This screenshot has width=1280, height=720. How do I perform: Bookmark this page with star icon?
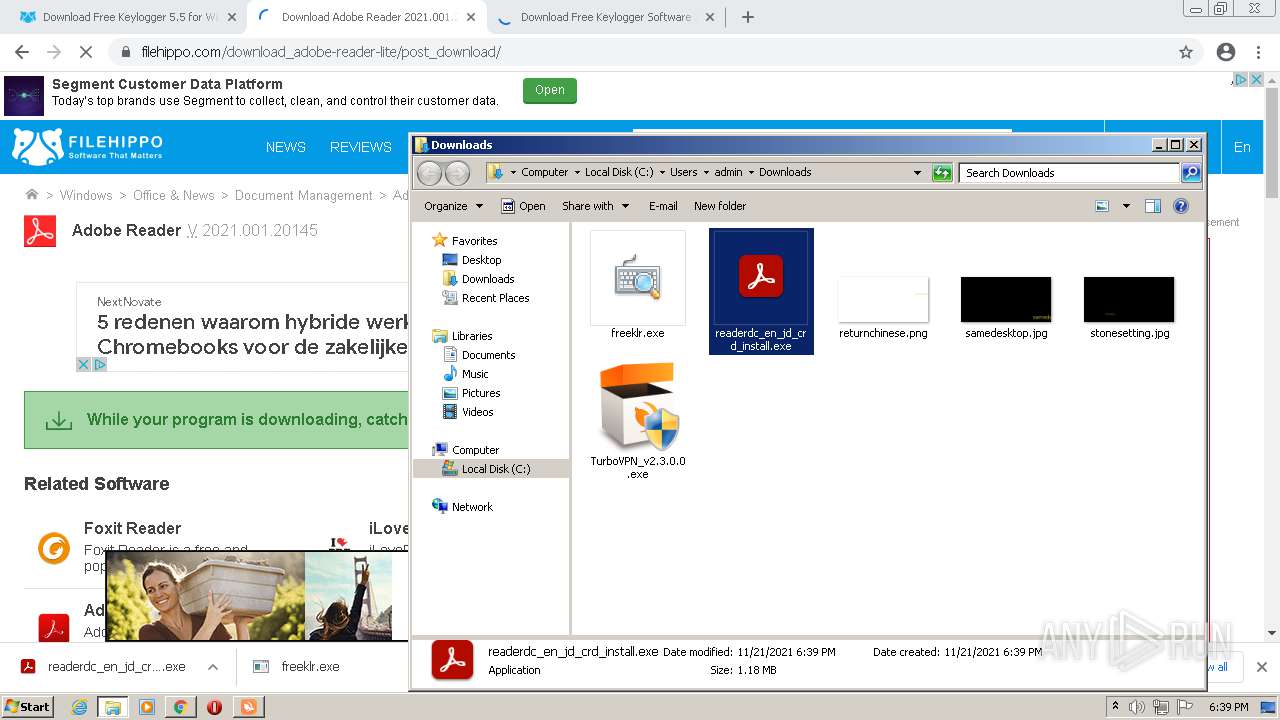(x=1186, y=52)
